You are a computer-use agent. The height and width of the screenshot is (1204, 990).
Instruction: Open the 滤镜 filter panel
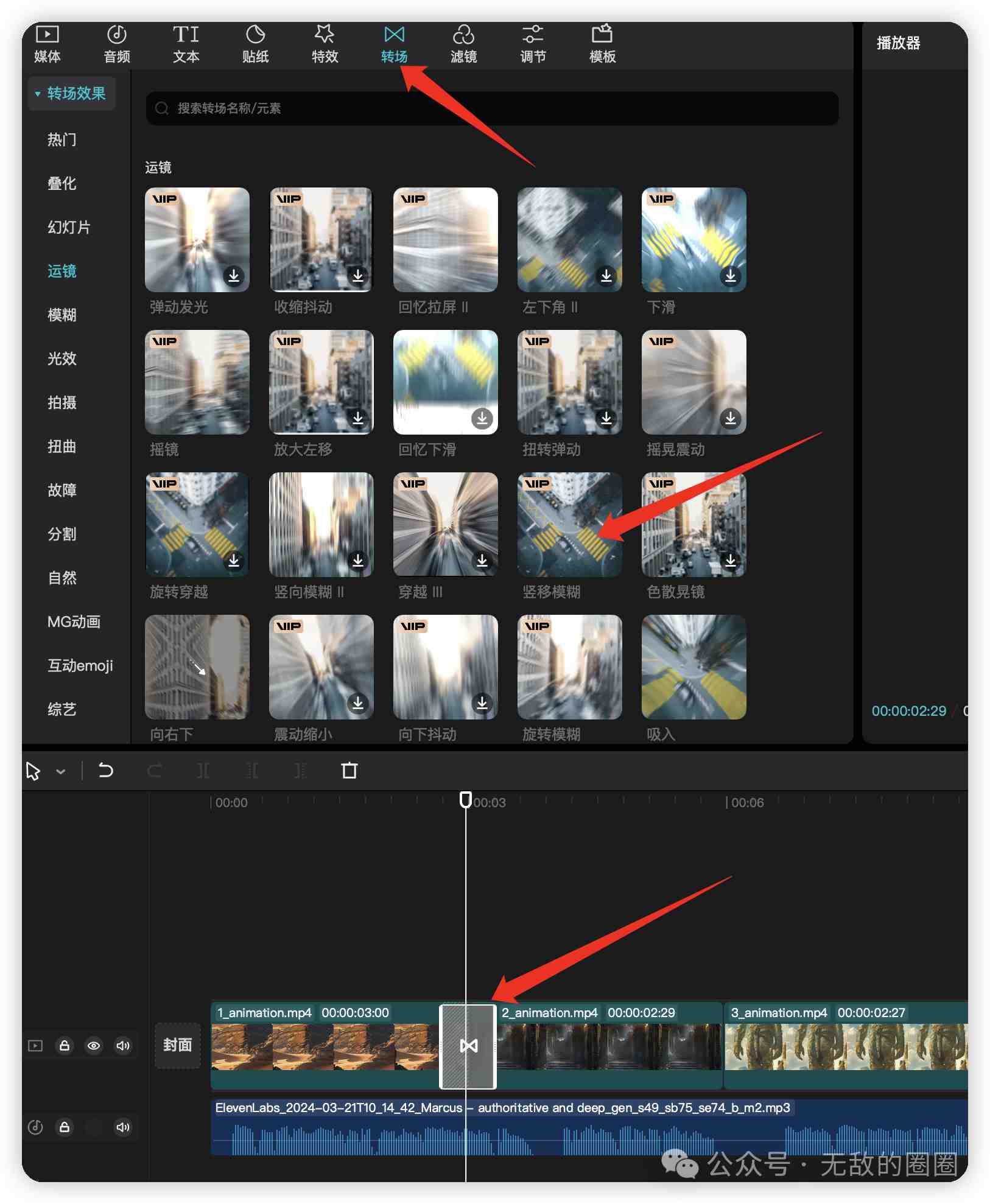pos(463,44)
